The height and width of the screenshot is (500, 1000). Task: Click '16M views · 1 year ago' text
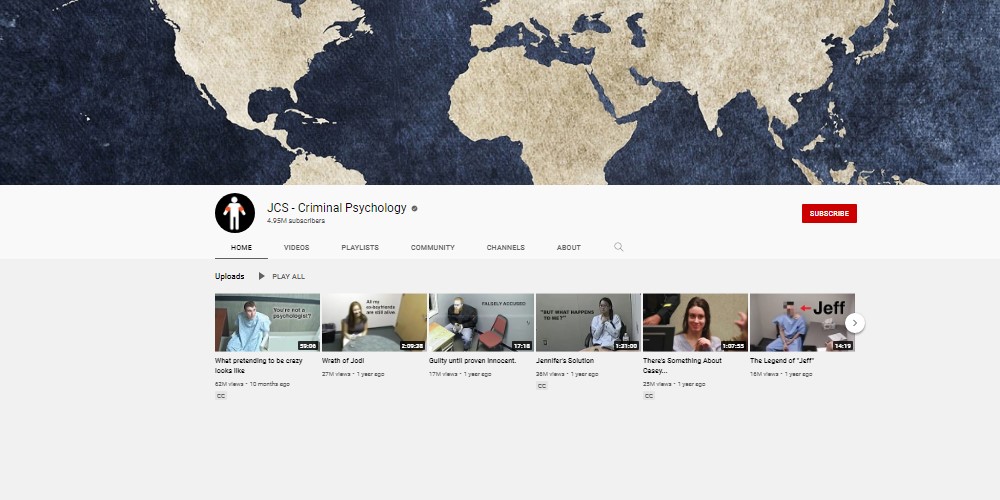pos(781,374)
